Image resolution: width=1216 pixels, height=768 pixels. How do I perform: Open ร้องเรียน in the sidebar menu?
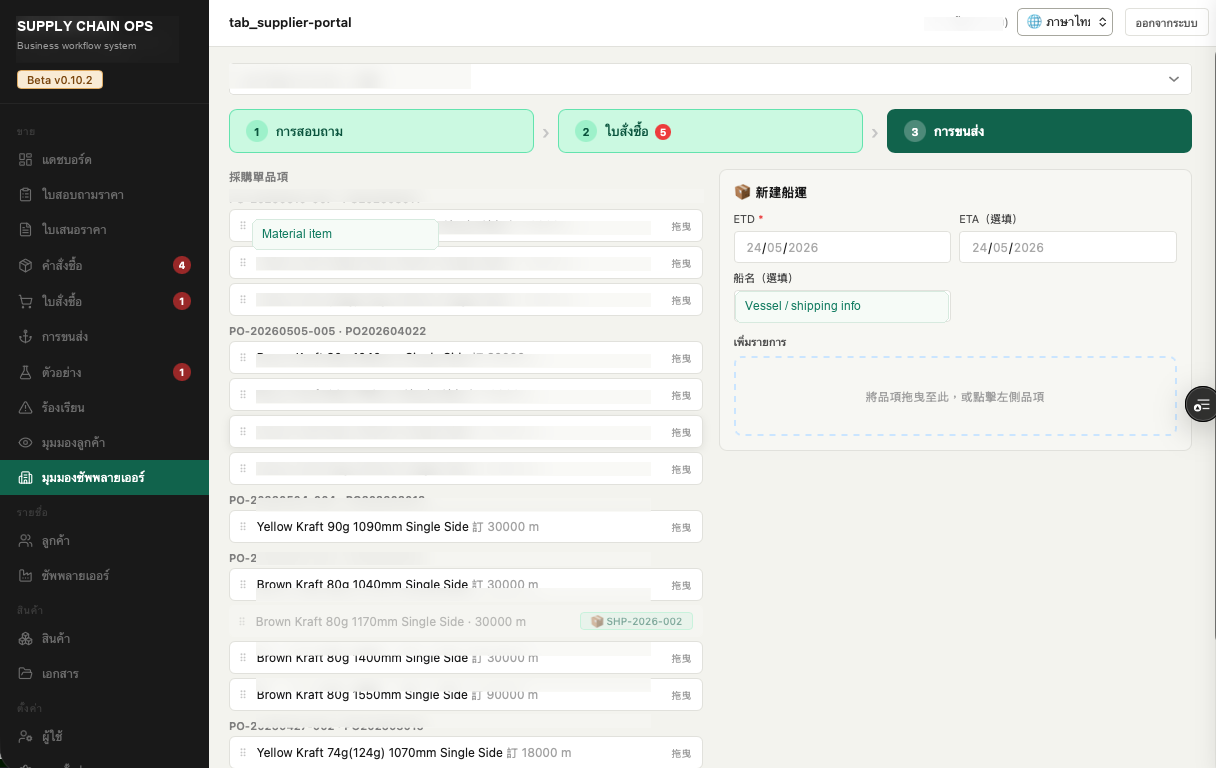tap(104, 407)
